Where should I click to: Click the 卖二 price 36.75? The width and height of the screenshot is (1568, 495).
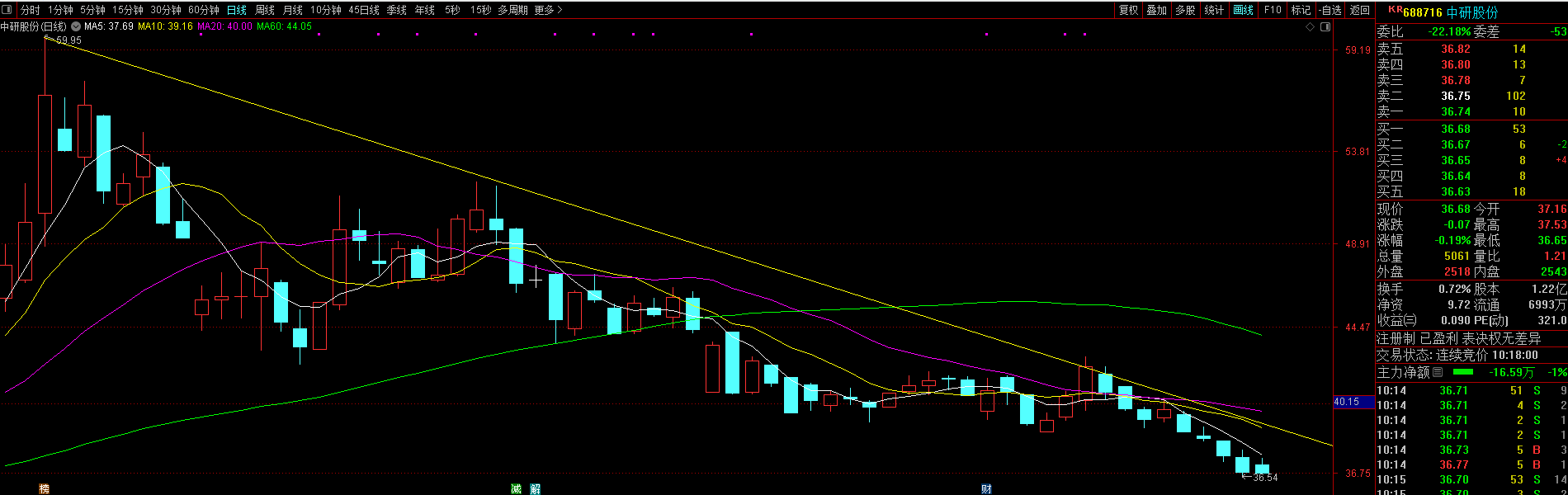pos(1456,96)
